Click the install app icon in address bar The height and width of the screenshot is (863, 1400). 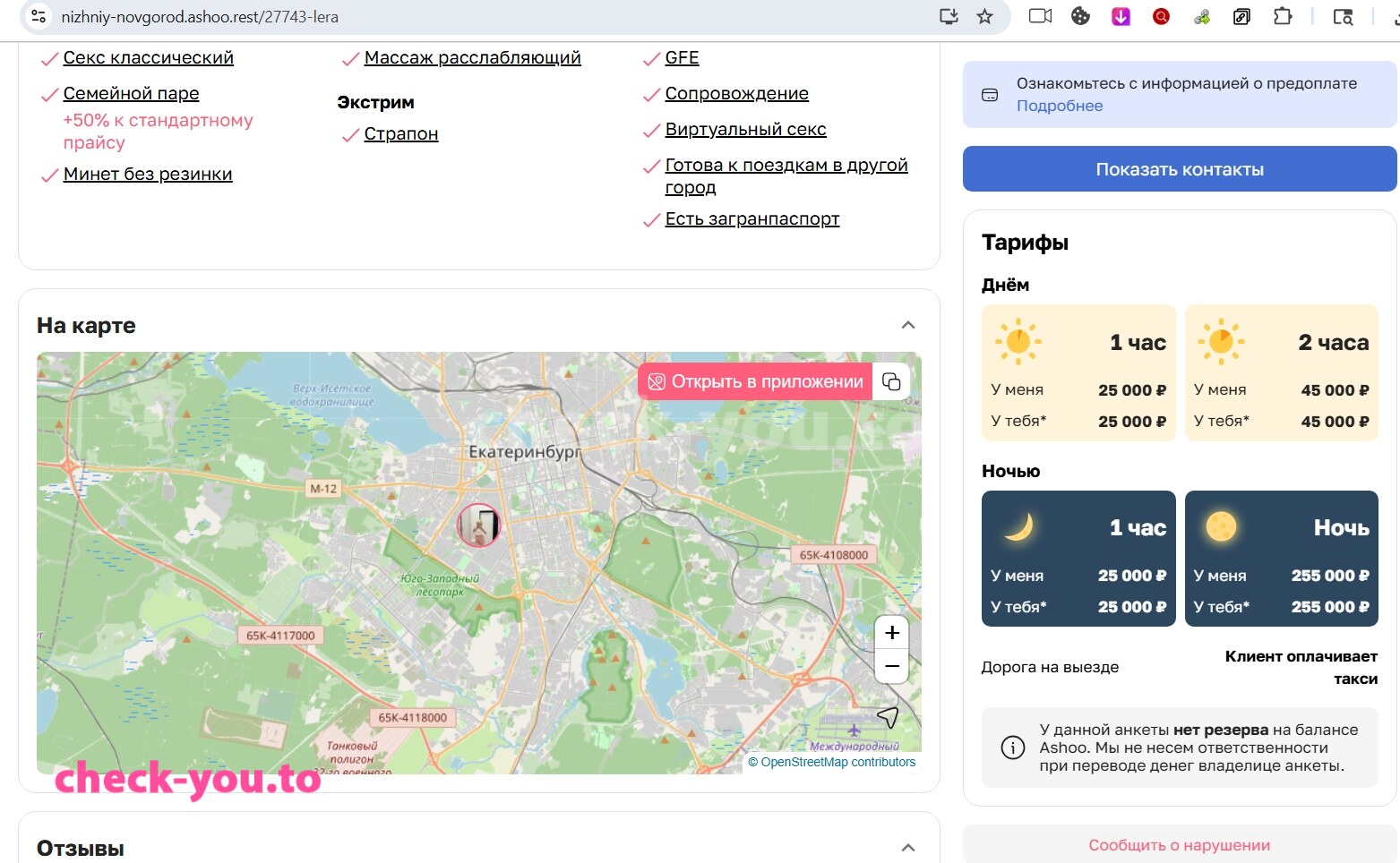[x=949, y=16]
